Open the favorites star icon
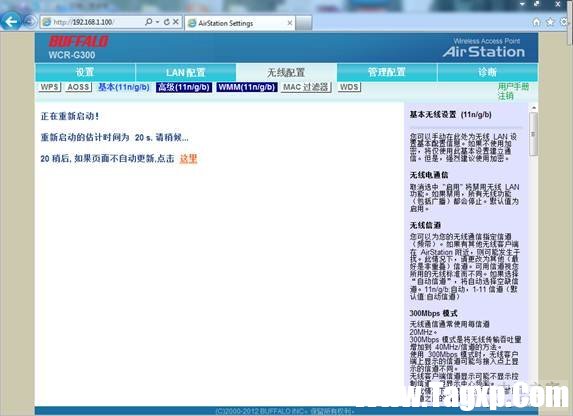 point(550,22)
